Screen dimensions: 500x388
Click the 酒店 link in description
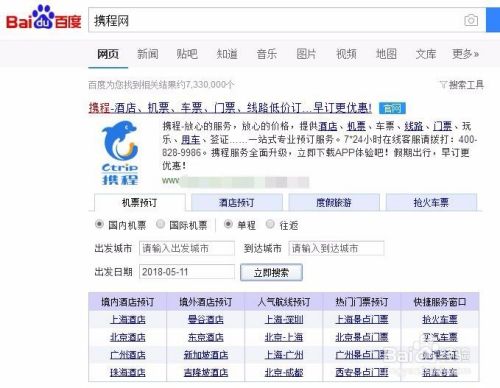point(328,126)
